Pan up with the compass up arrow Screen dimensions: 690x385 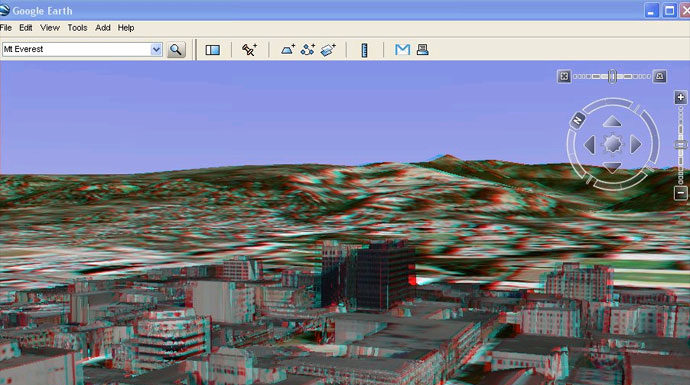tap(612, 122)
